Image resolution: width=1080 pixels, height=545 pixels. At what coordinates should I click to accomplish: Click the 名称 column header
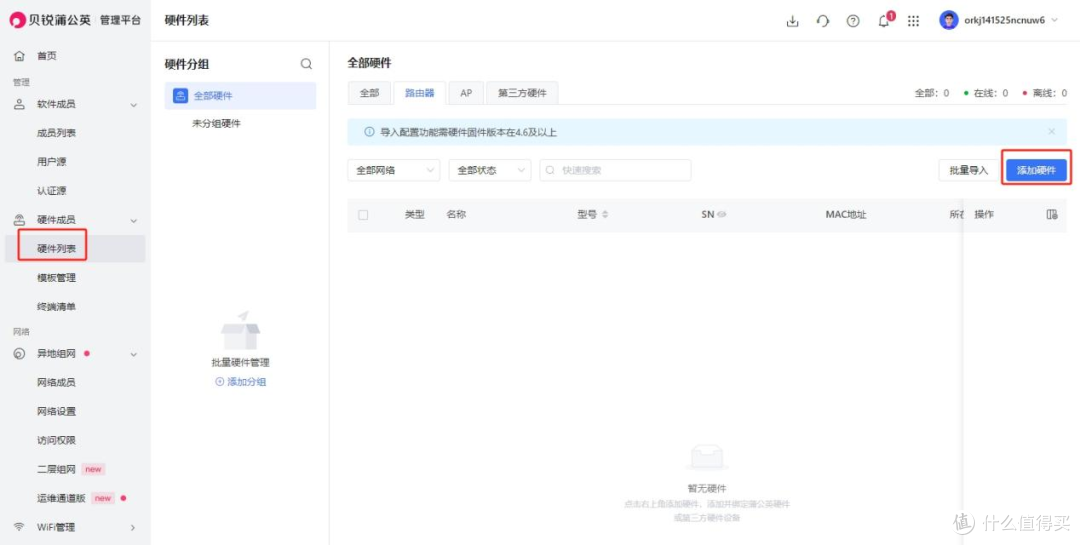456,214
